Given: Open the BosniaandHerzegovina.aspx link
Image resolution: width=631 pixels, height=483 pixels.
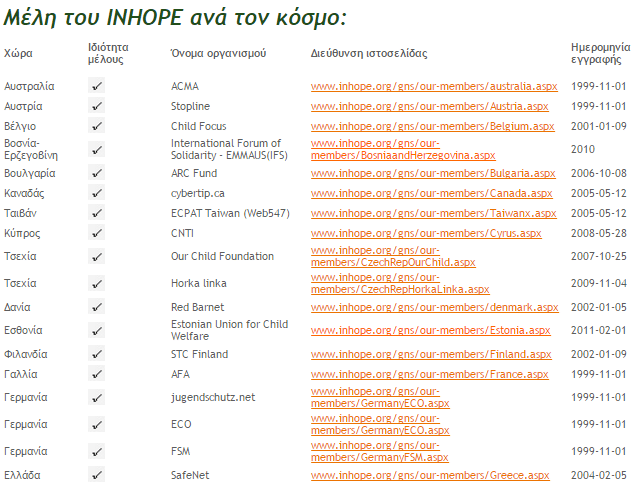Looking at the screenshot, I should pyautogui.click(x=403, y=149).
